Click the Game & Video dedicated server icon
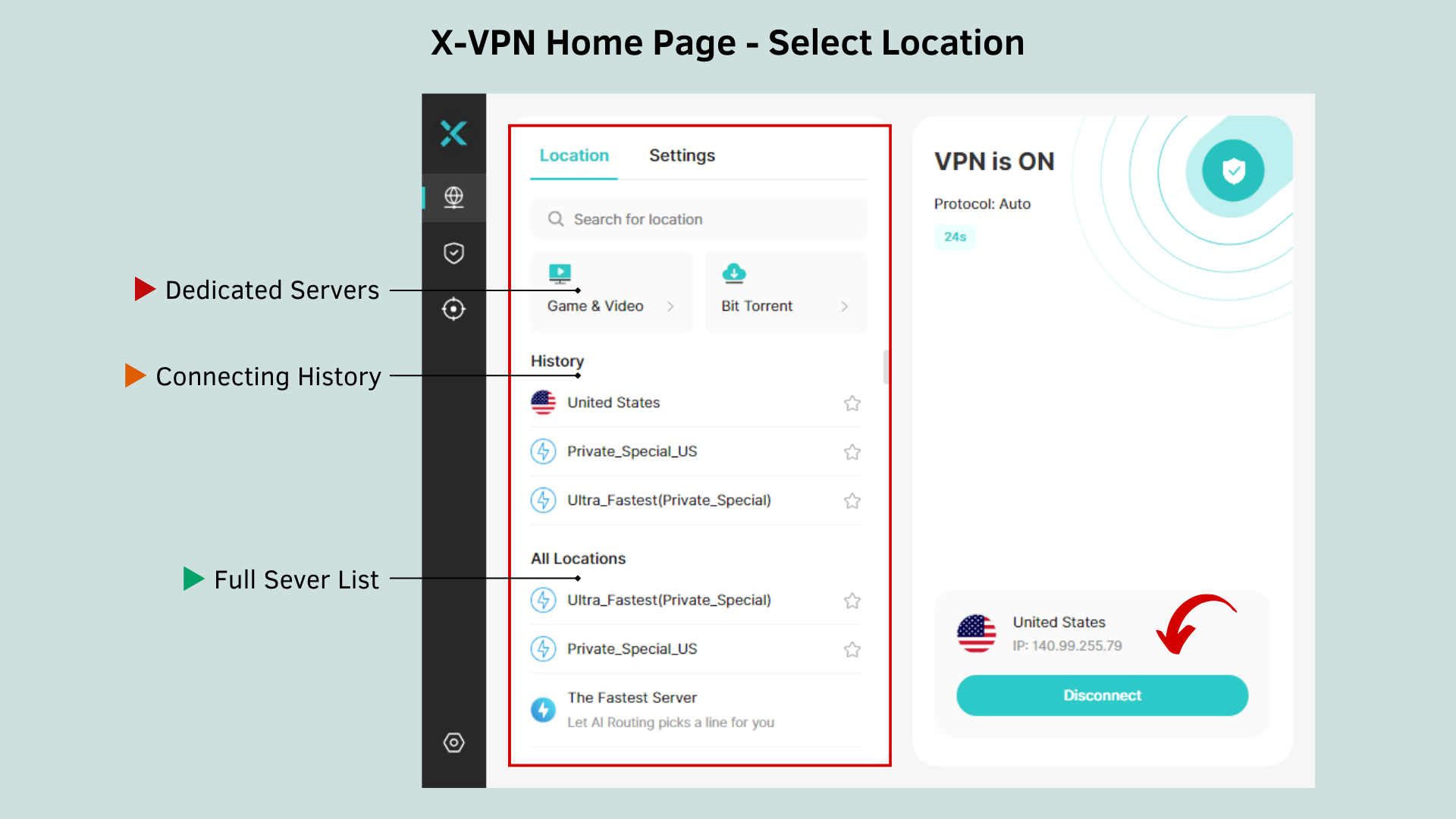Image resolution: width=1456 pixels, height=819 pixels. 560,270
